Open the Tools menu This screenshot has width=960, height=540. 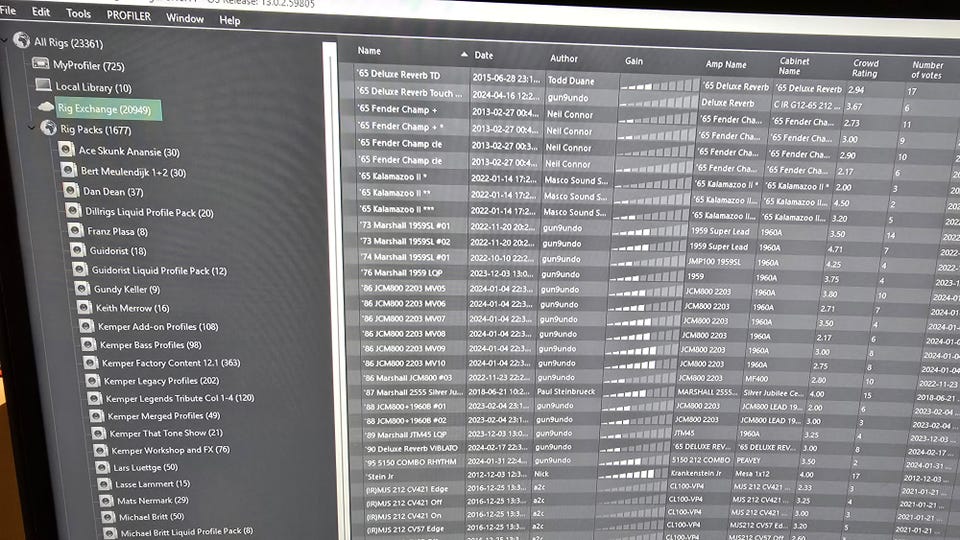pyautogui.click(x=78, y=13)
